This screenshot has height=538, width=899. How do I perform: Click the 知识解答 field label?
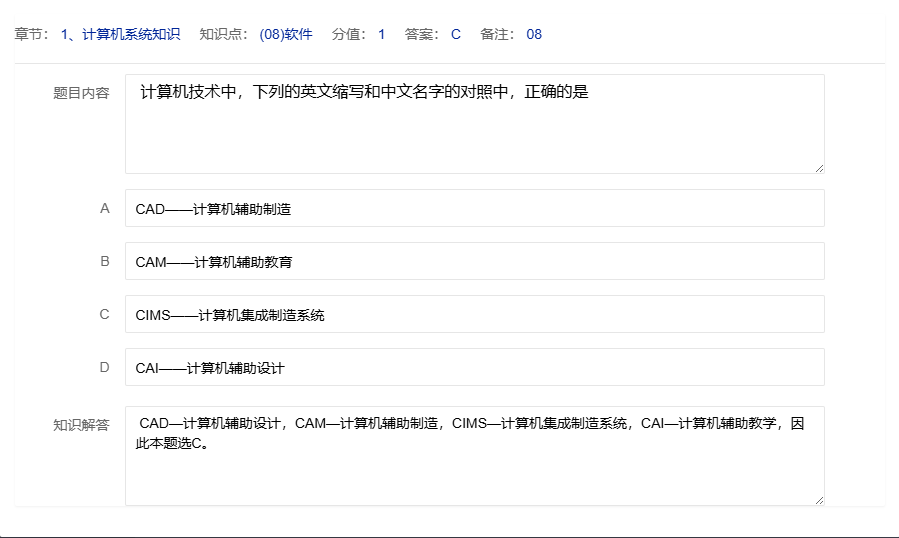click(x=81, y=425)
